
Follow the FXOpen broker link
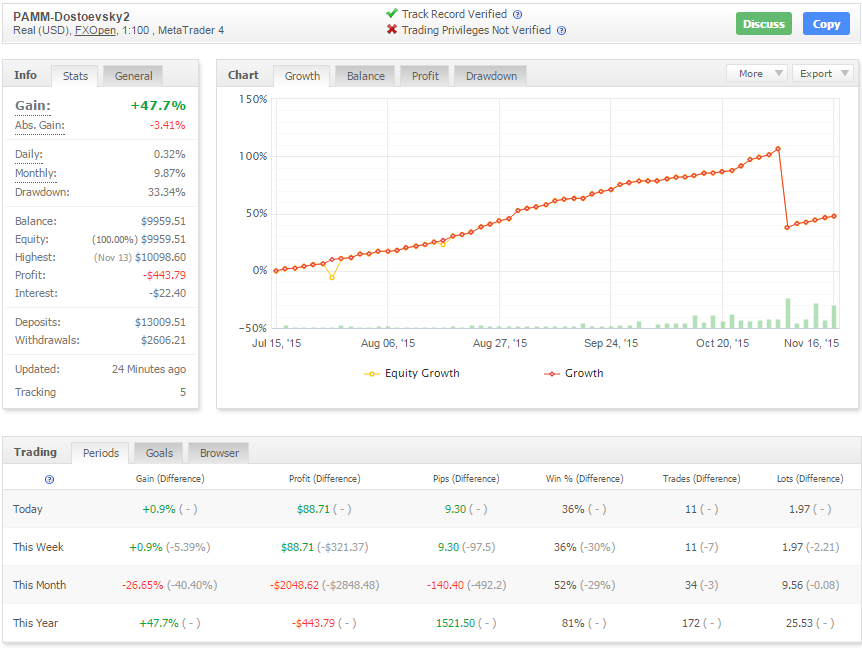(x=94, y=31)
